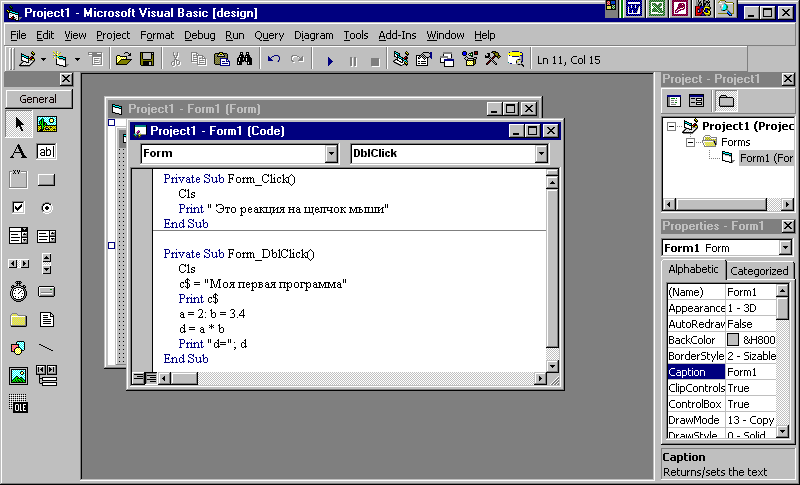This screenshot has width=800, height=485.
Task: Click Microsoft Excel icon in Office shortcut bar
Action: [657, 9]
